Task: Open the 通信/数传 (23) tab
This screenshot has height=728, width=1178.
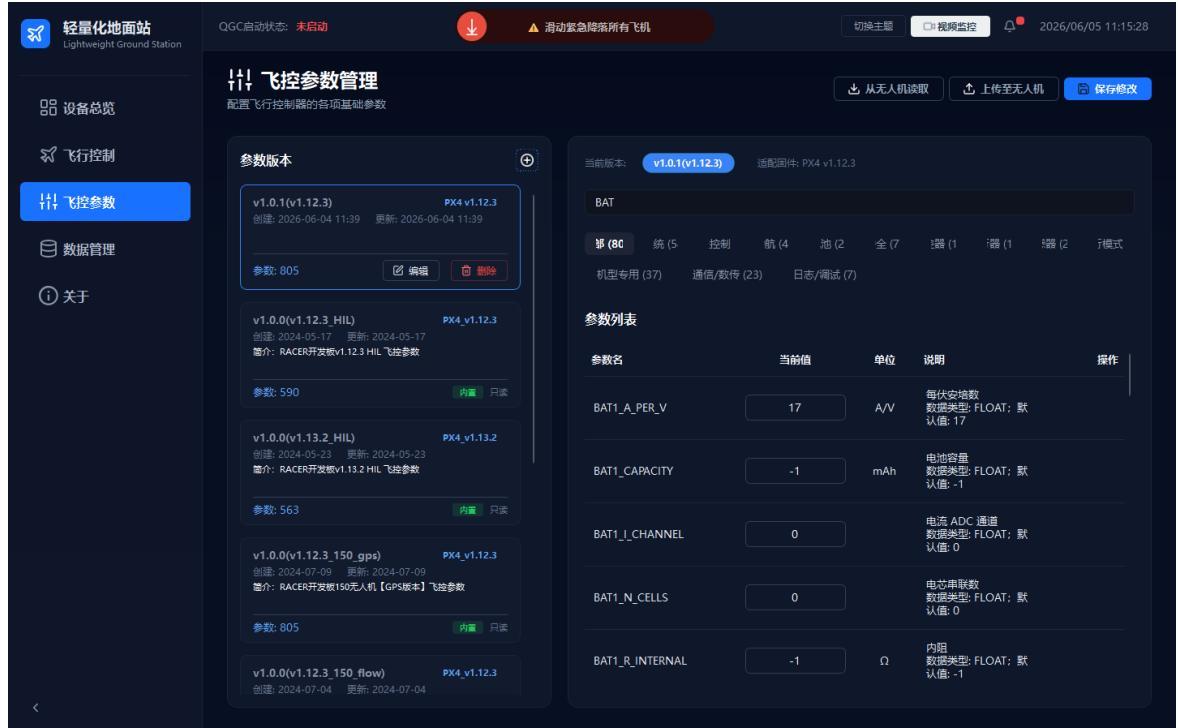Action: 726,274
